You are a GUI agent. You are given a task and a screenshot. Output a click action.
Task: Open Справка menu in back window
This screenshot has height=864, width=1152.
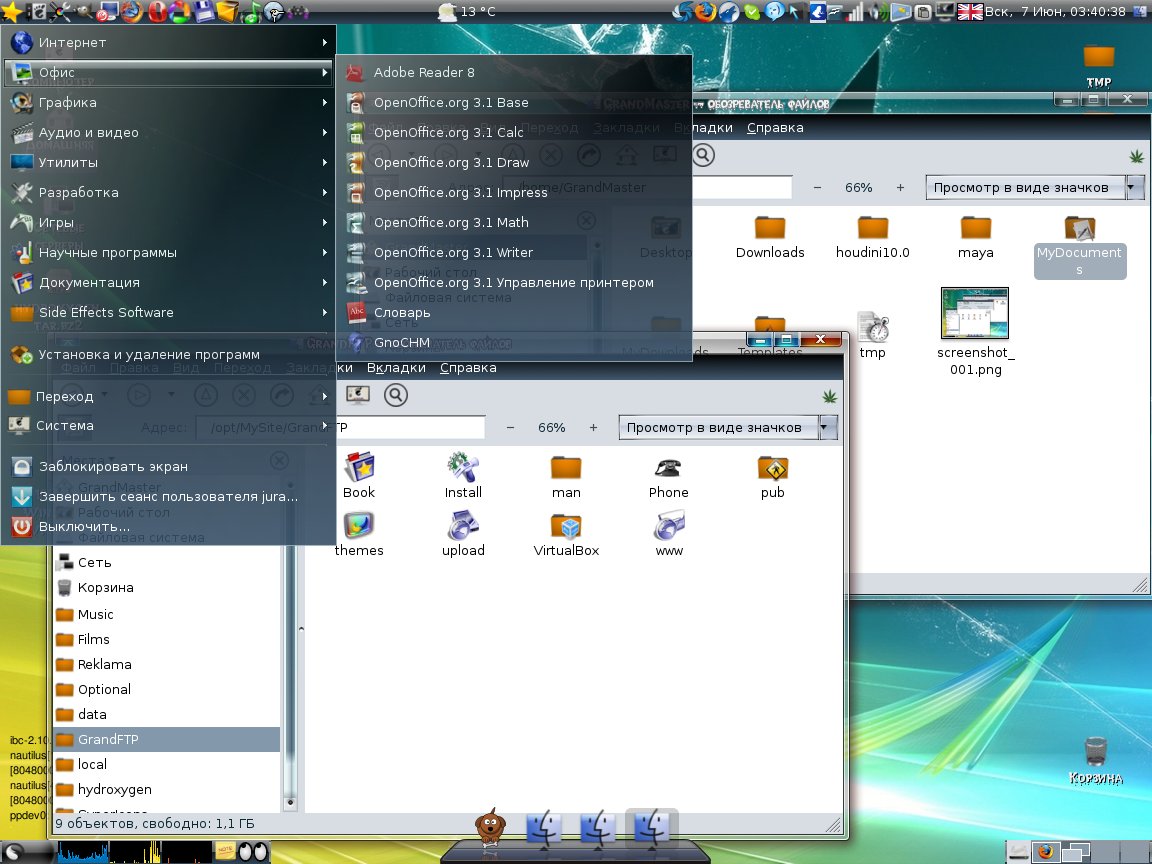pyautogui.click(x=775, y=128)
